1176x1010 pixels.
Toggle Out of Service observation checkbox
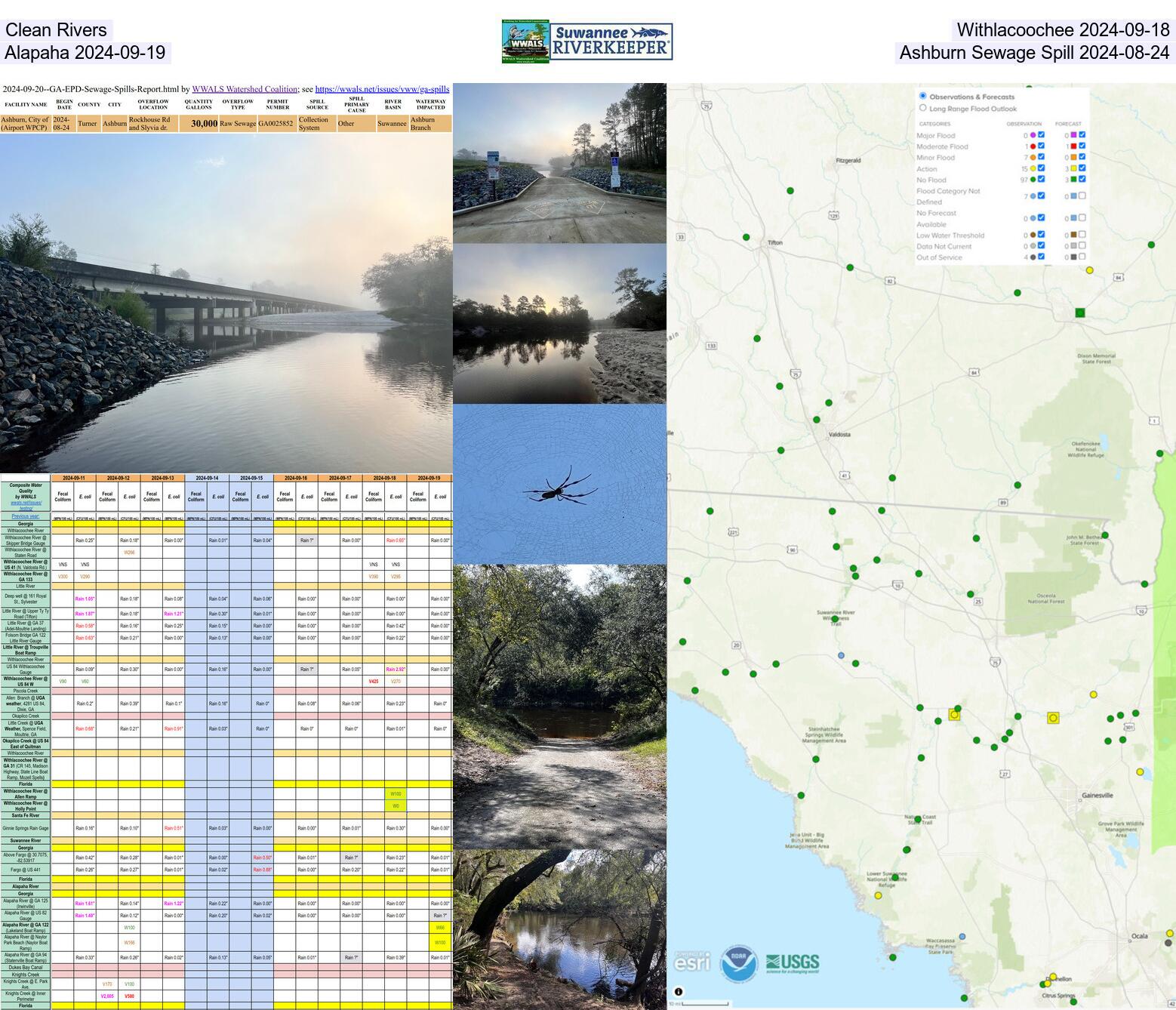coord(1042,257)
